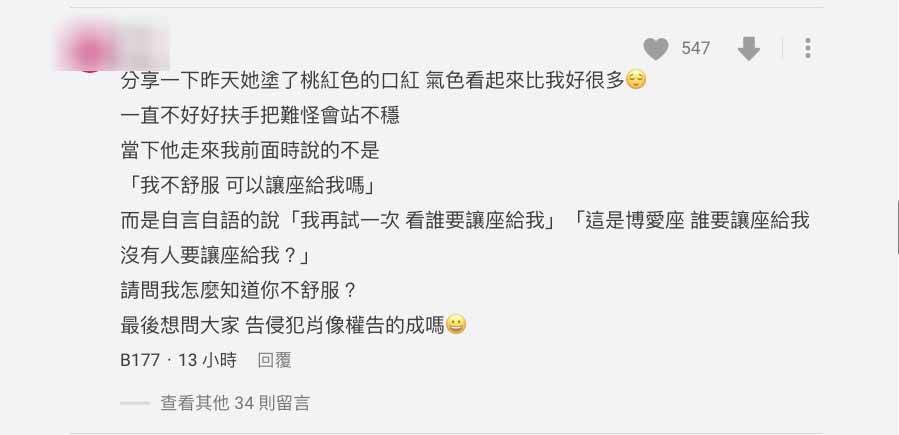899x435 pixels.
Task: Click the line 當下他走來我前面時說的不是
Action: [250, 151]
